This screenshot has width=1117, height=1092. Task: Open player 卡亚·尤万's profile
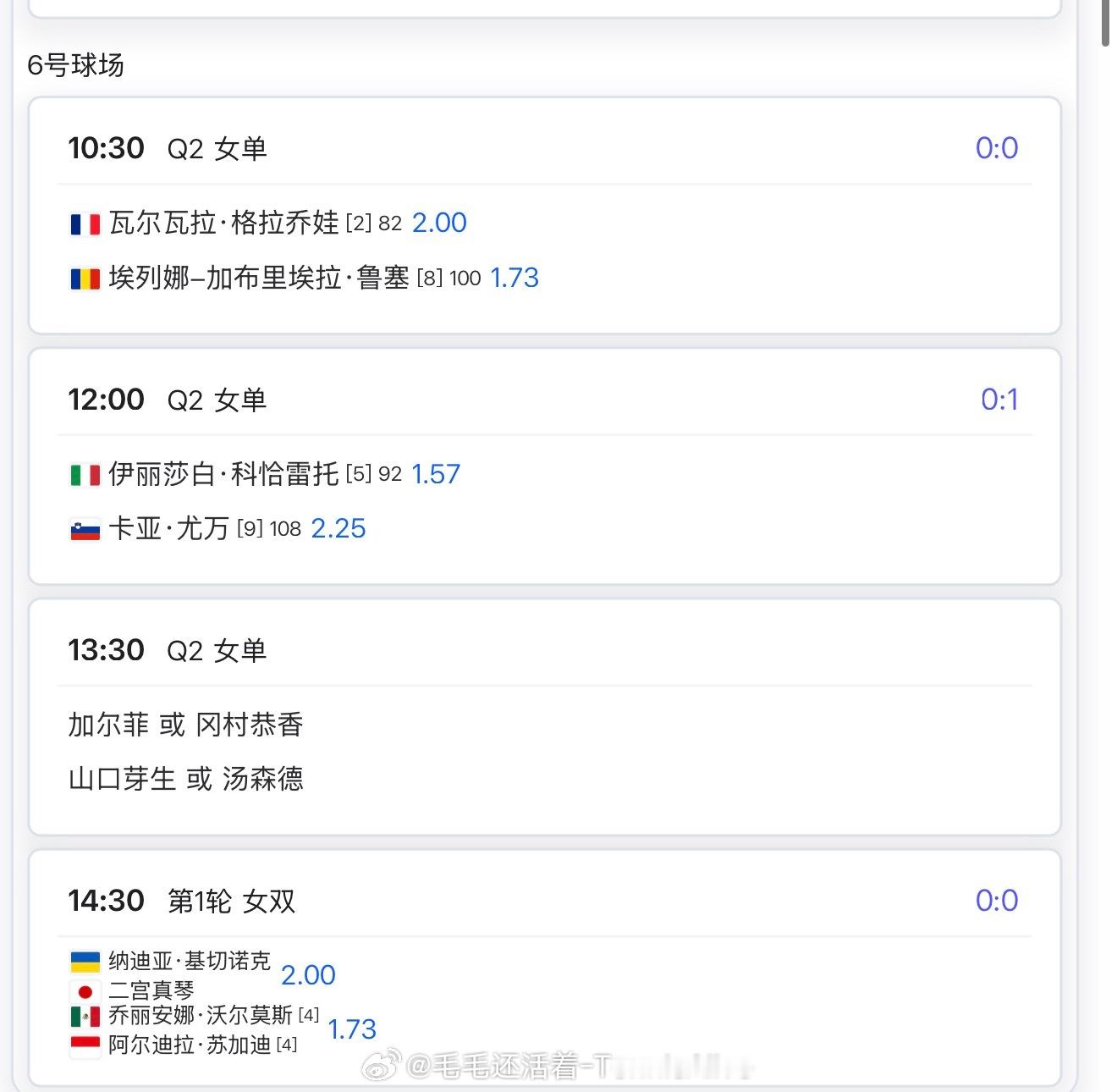(x=169, y=529)
